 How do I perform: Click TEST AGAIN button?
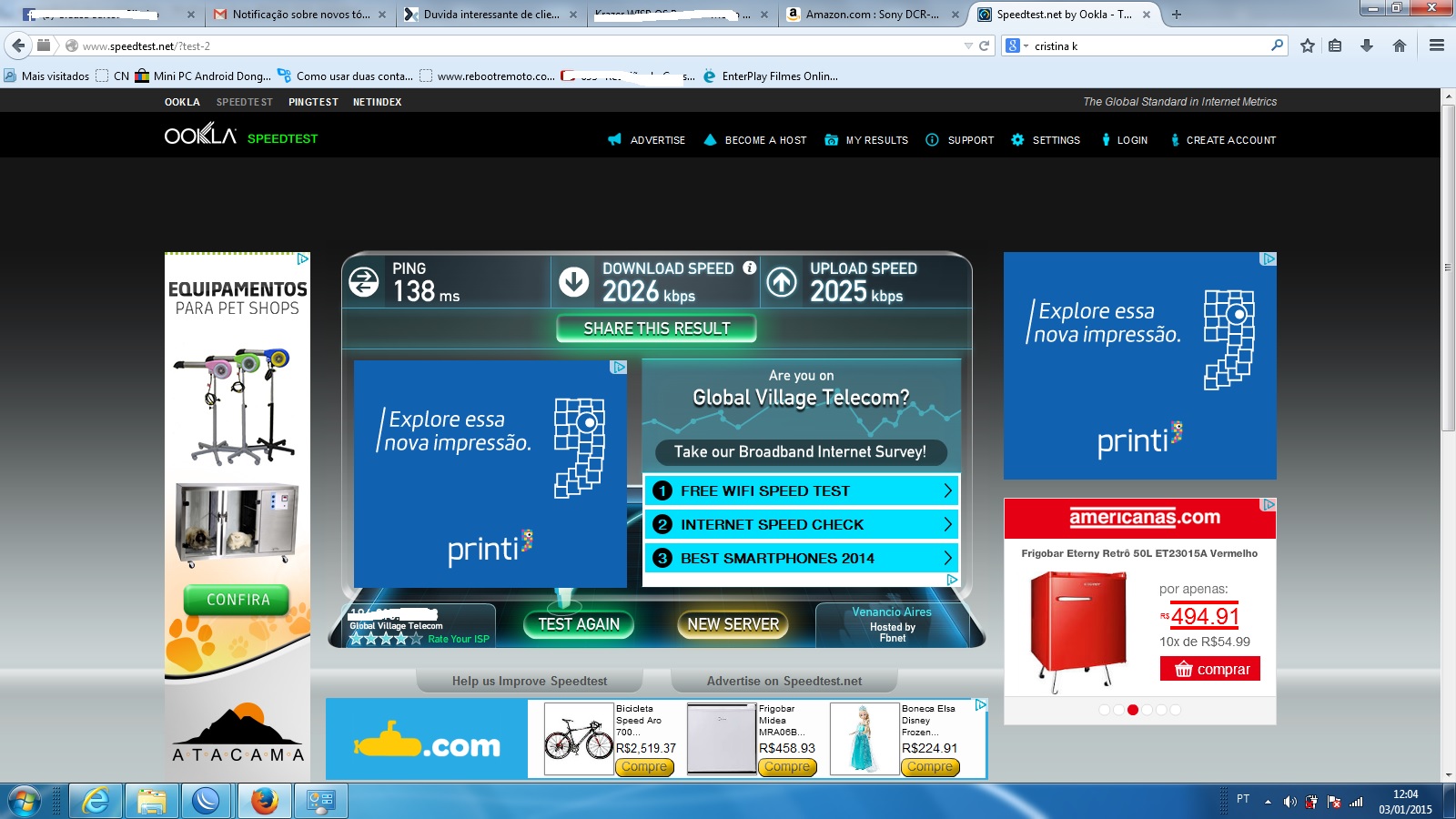click(579, 624)
